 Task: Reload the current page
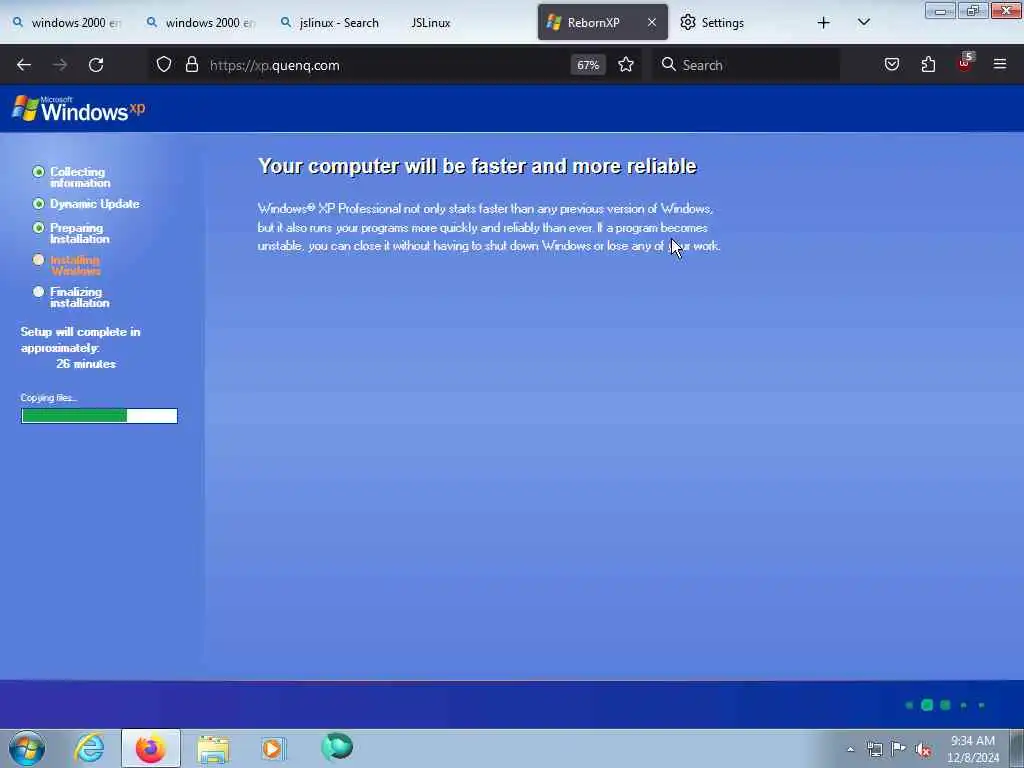click(x=96, y=65)
